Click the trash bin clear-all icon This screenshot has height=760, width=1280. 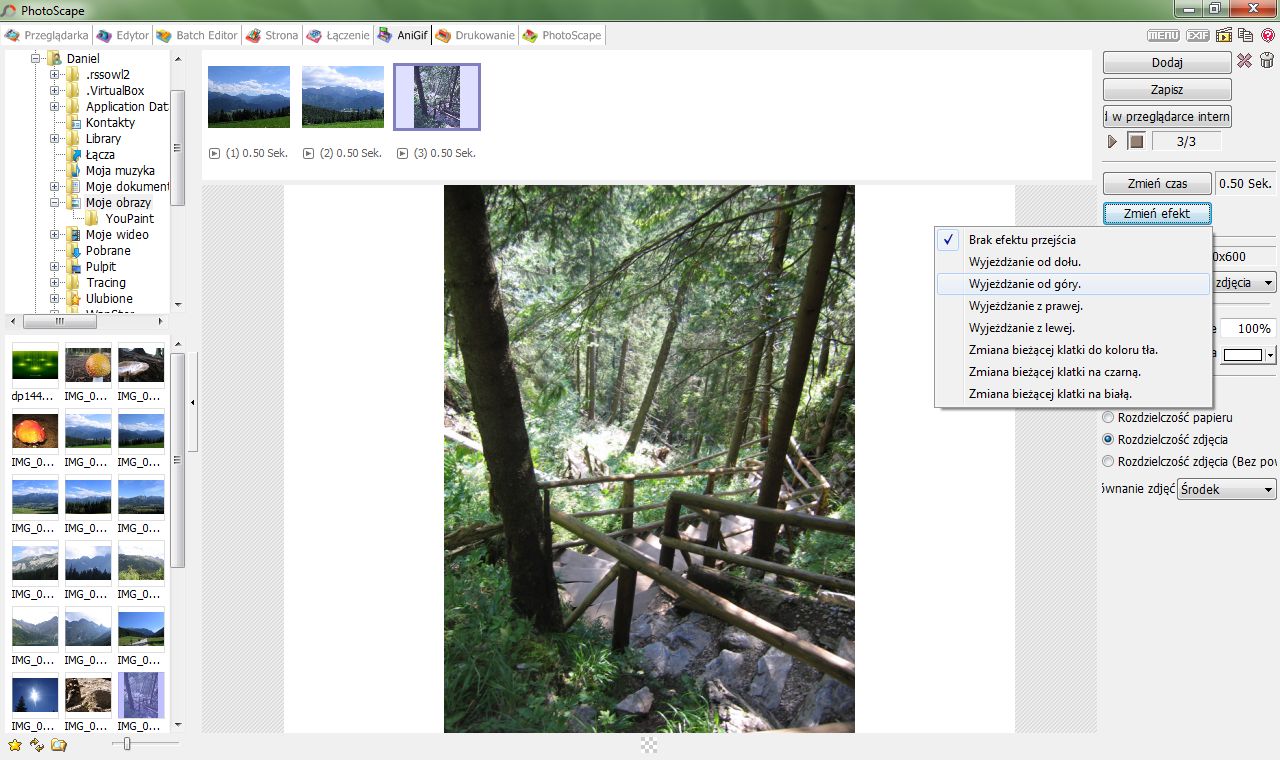(1266, 61)
